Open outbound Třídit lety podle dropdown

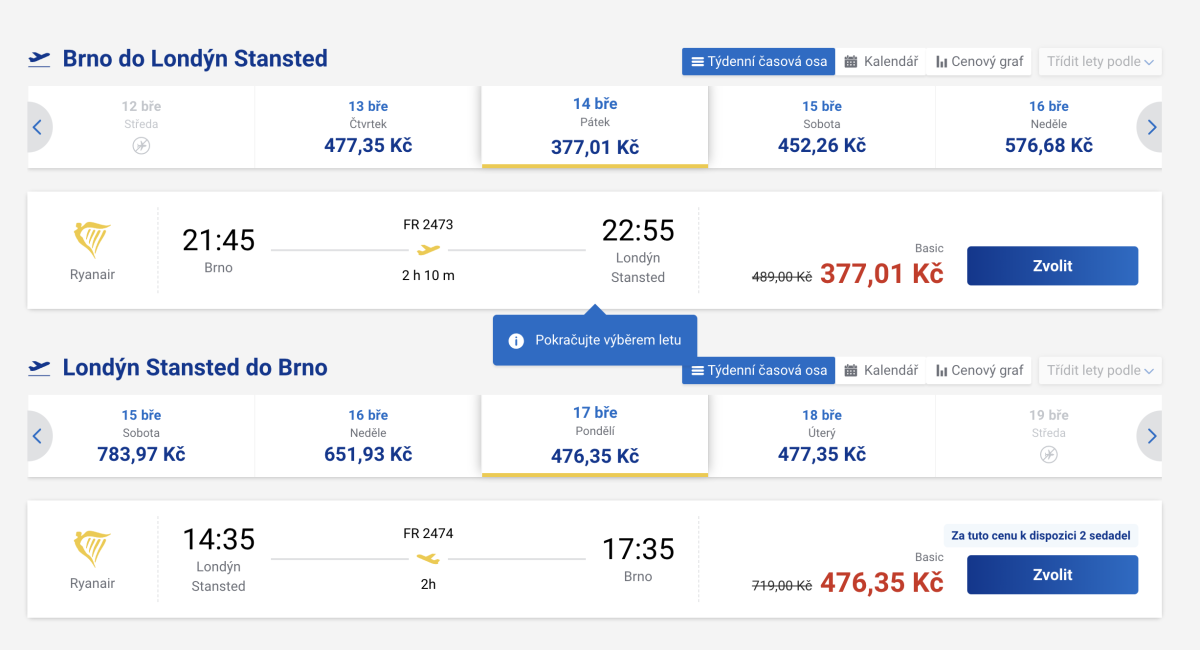(1100, 61)
